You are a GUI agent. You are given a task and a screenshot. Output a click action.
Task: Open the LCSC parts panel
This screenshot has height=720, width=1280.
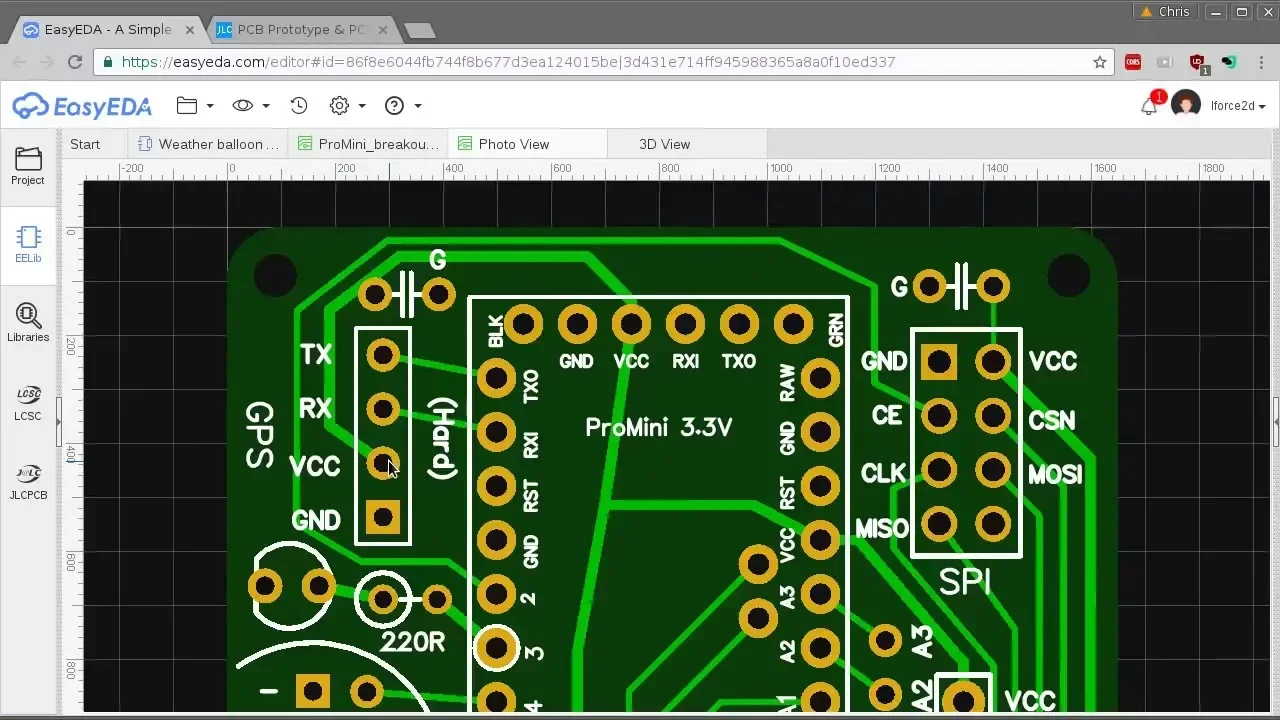(x=28, y=402)
